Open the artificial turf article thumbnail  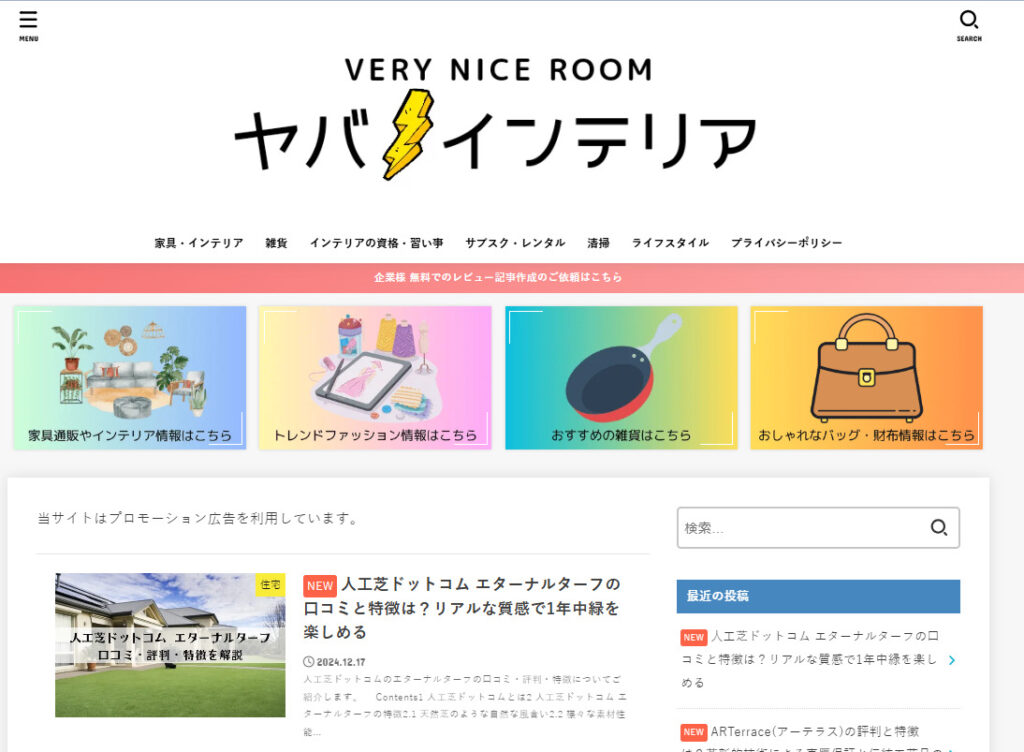[x=170, y=645]
